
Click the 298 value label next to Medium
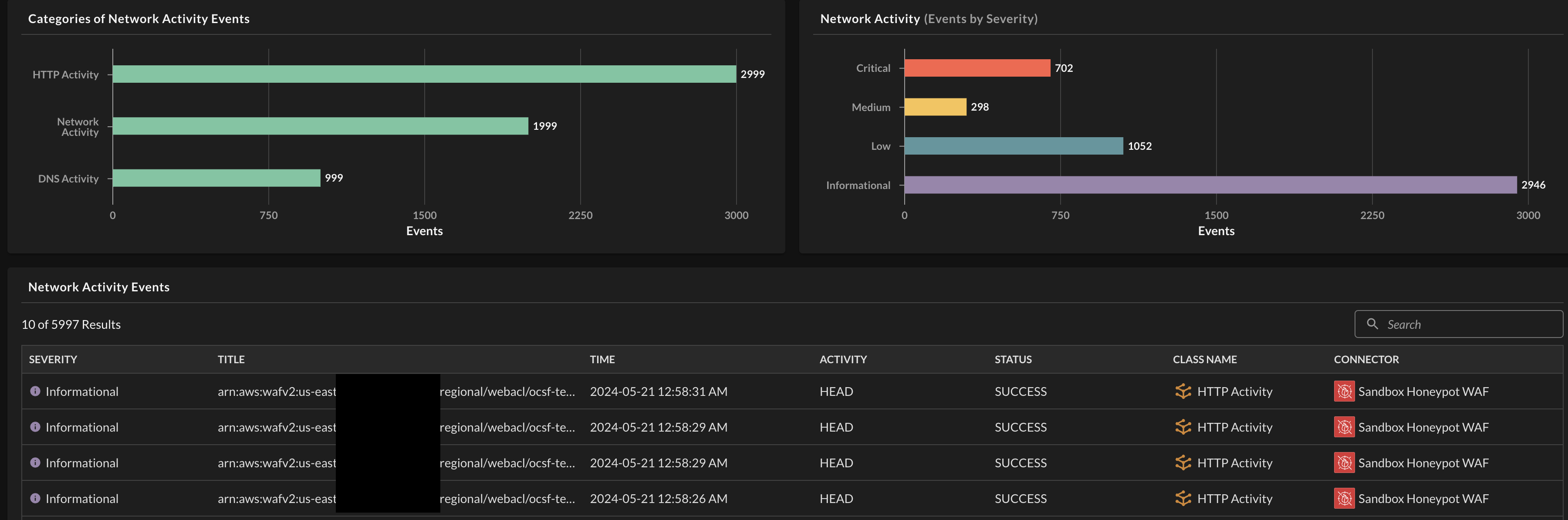pos(980,107)
